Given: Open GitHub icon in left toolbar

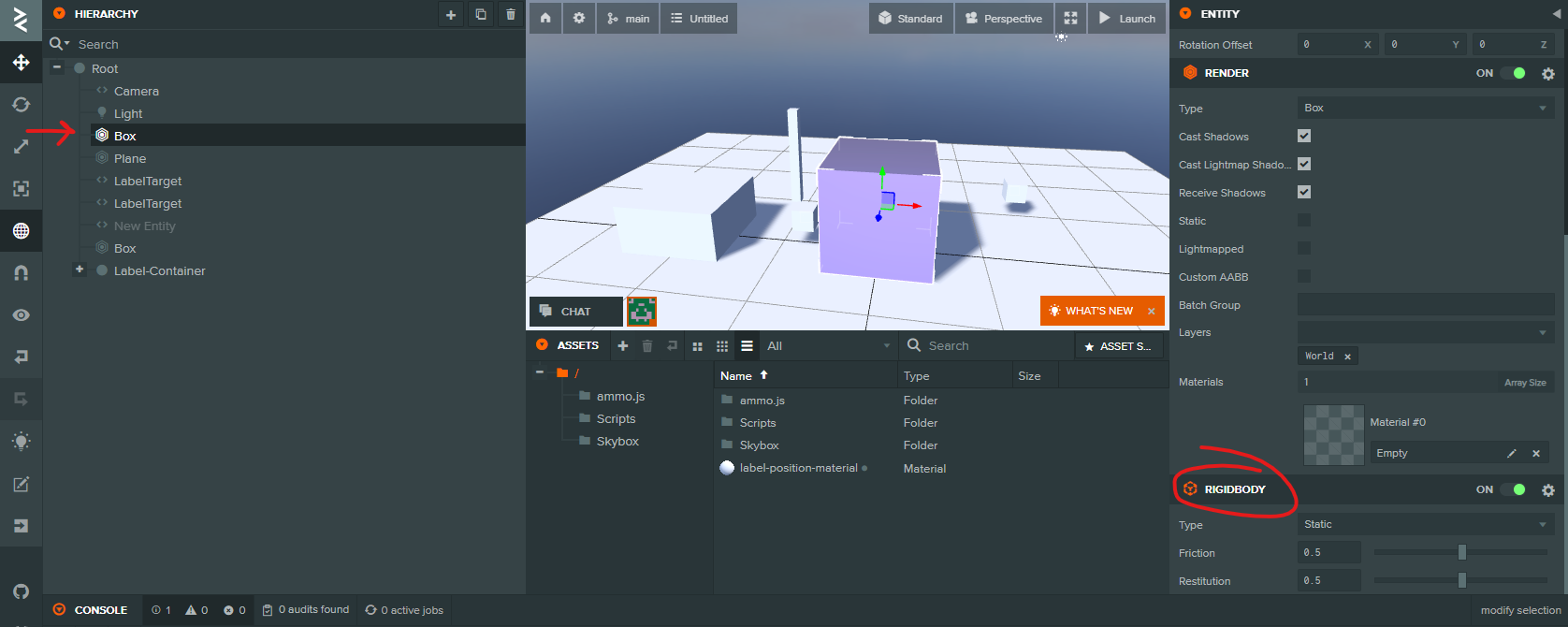Looking at the screenshot, I should (21, 591).
